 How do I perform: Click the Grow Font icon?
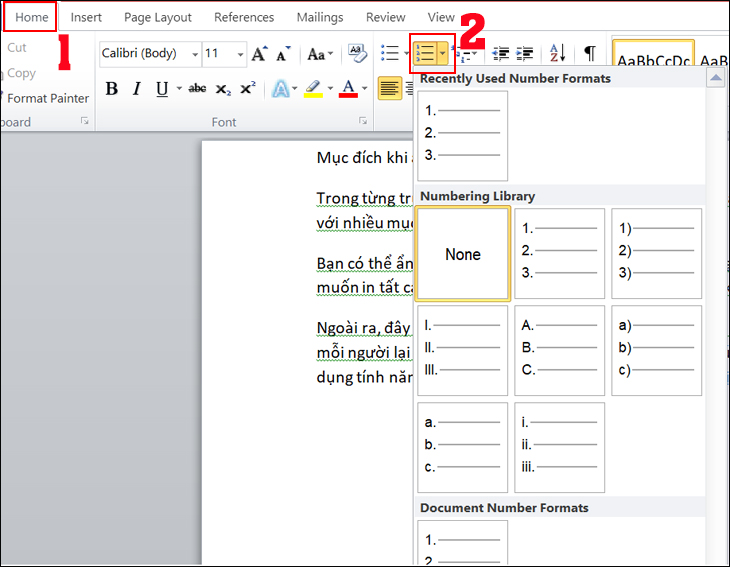click(259, 54)
